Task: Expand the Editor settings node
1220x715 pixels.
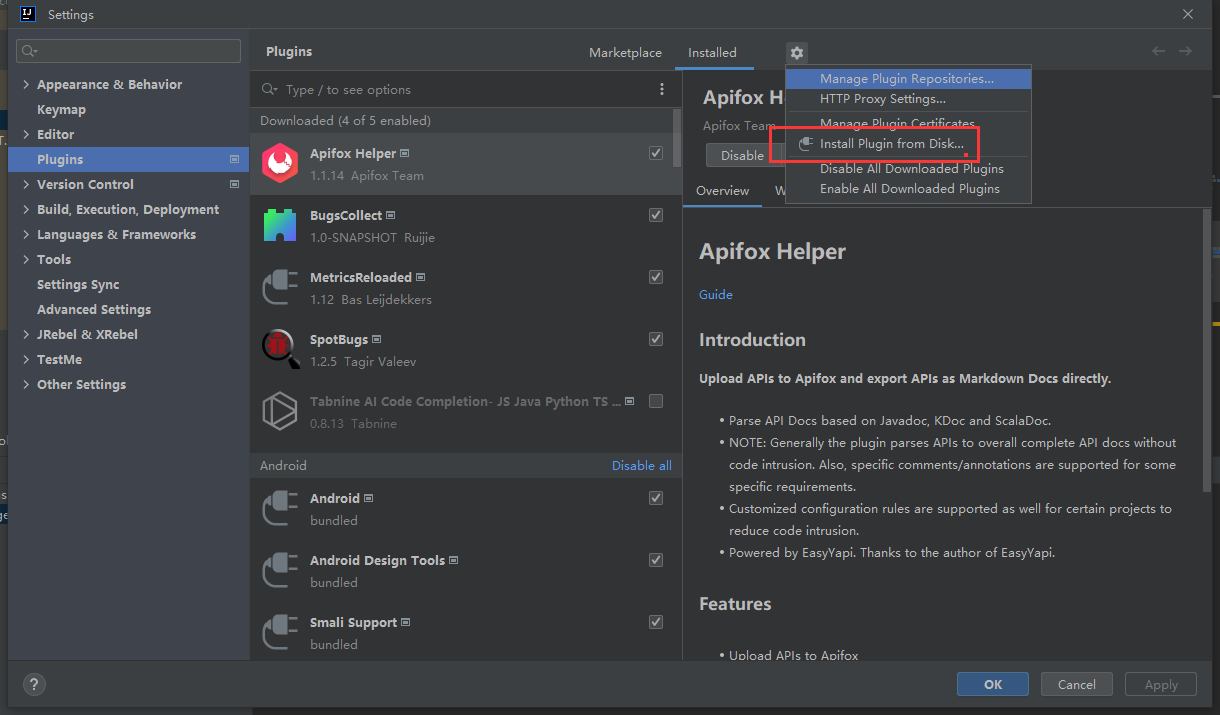Action: click(26, 135)
